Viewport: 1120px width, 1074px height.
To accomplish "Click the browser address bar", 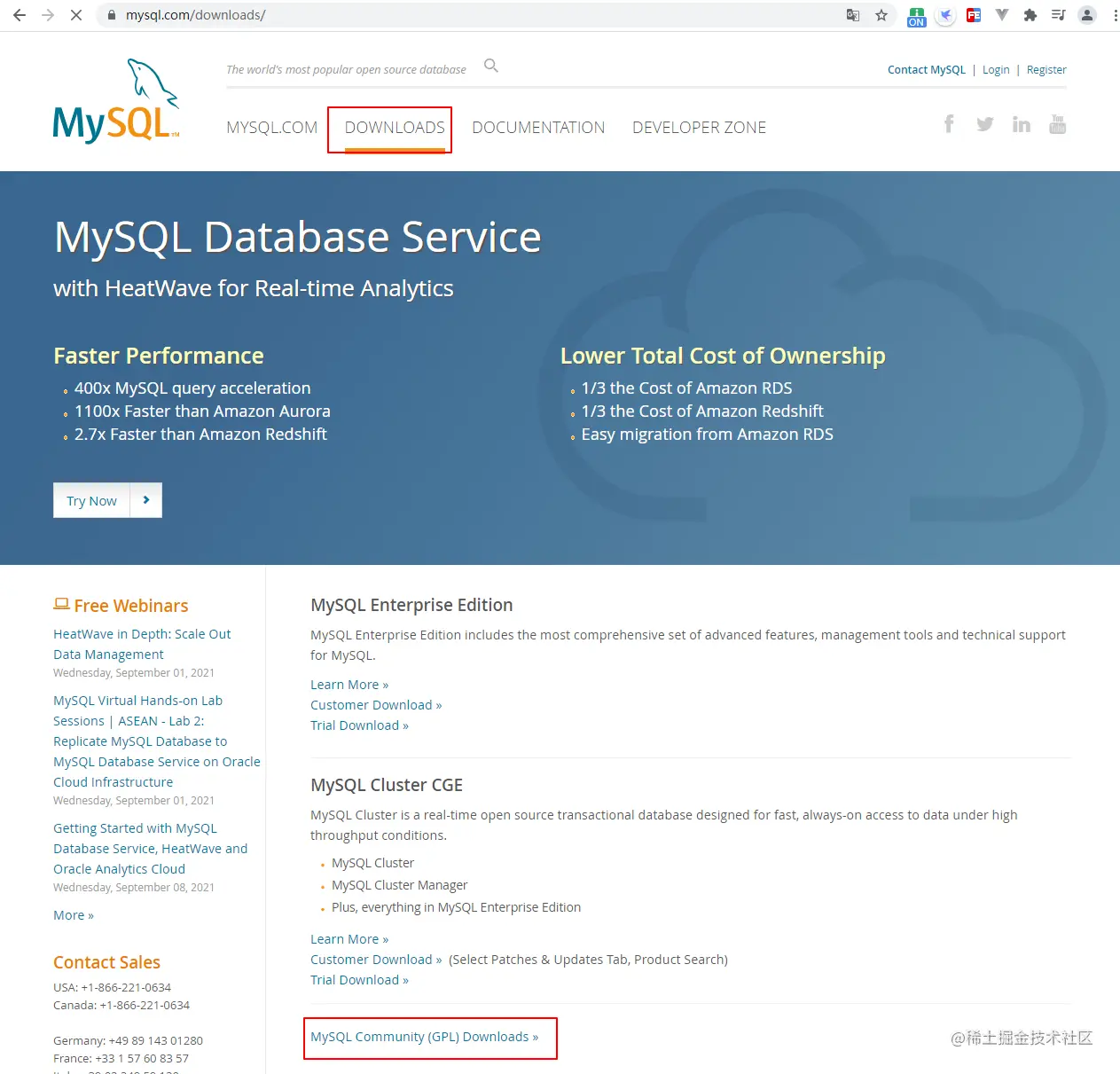I will (x=355, y=14).
